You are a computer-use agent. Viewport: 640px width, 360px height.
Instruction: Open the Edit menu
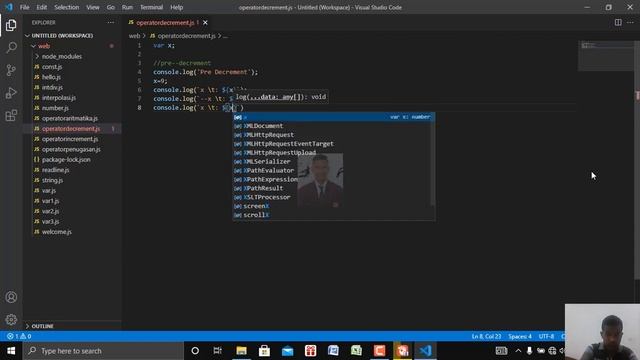click(41, 7)
